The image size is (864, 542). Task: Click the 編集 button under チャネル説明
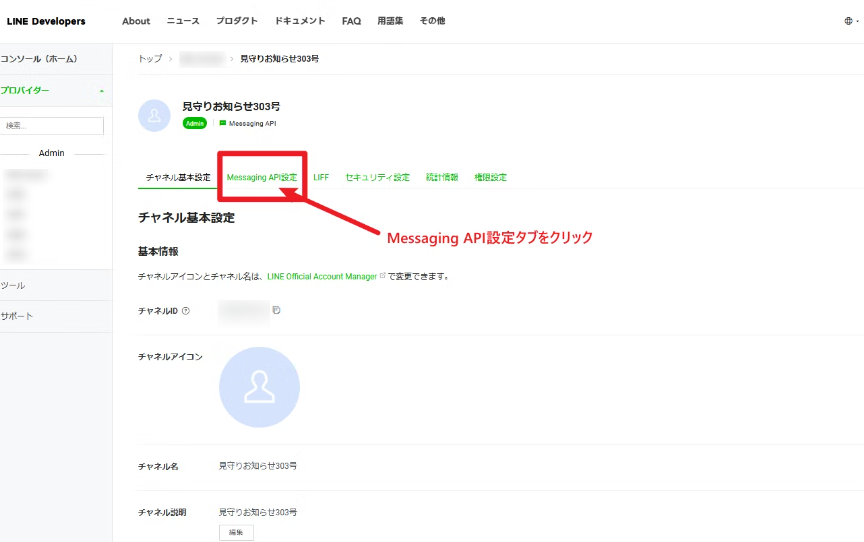click(236, 533)
